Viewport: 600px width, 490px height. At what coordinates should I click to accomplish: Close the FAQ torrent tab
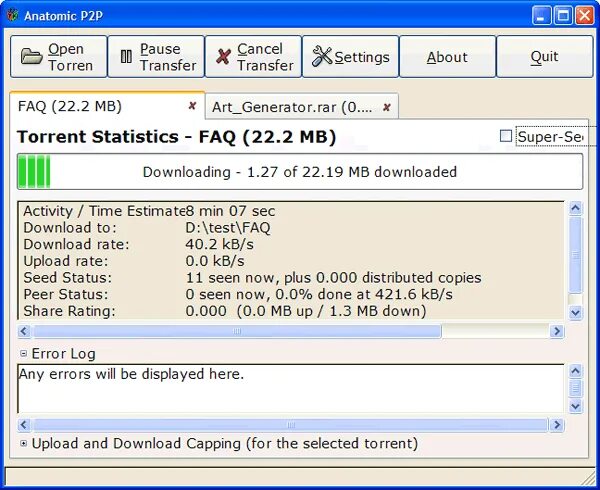(x=192, y=106)
